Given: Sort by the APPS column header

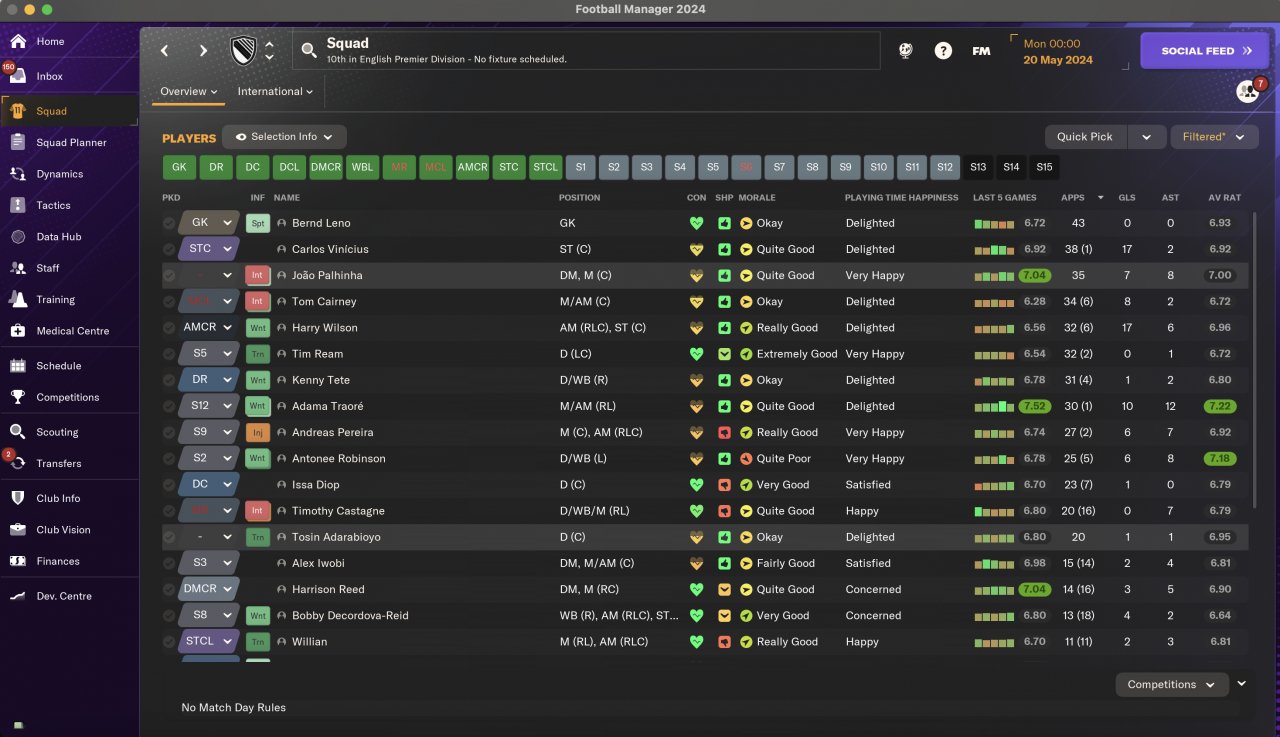Looking at the screenshot, I should click(x=1073, y=198).
